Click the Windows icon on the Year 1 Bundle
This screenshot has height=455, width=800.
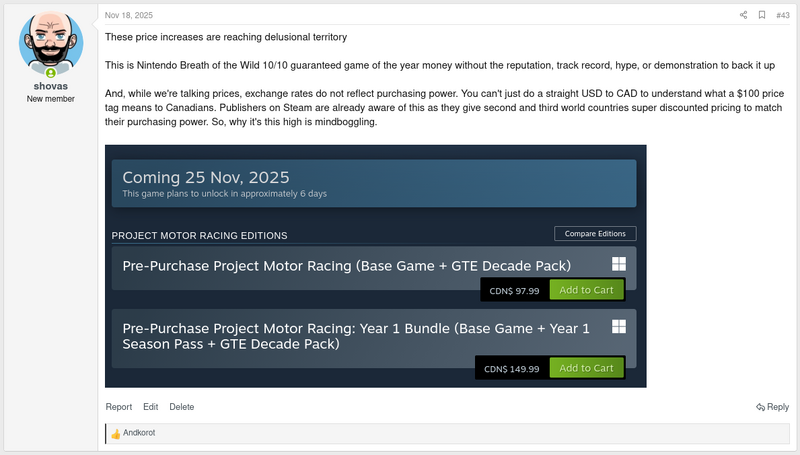[619, 327]
